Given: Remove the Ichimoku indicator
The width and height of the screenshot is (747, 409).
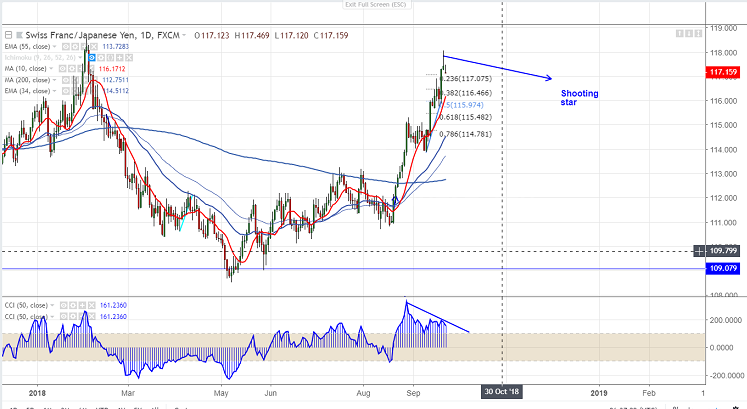Looking at the screenshot, I should tap(129, 58).
